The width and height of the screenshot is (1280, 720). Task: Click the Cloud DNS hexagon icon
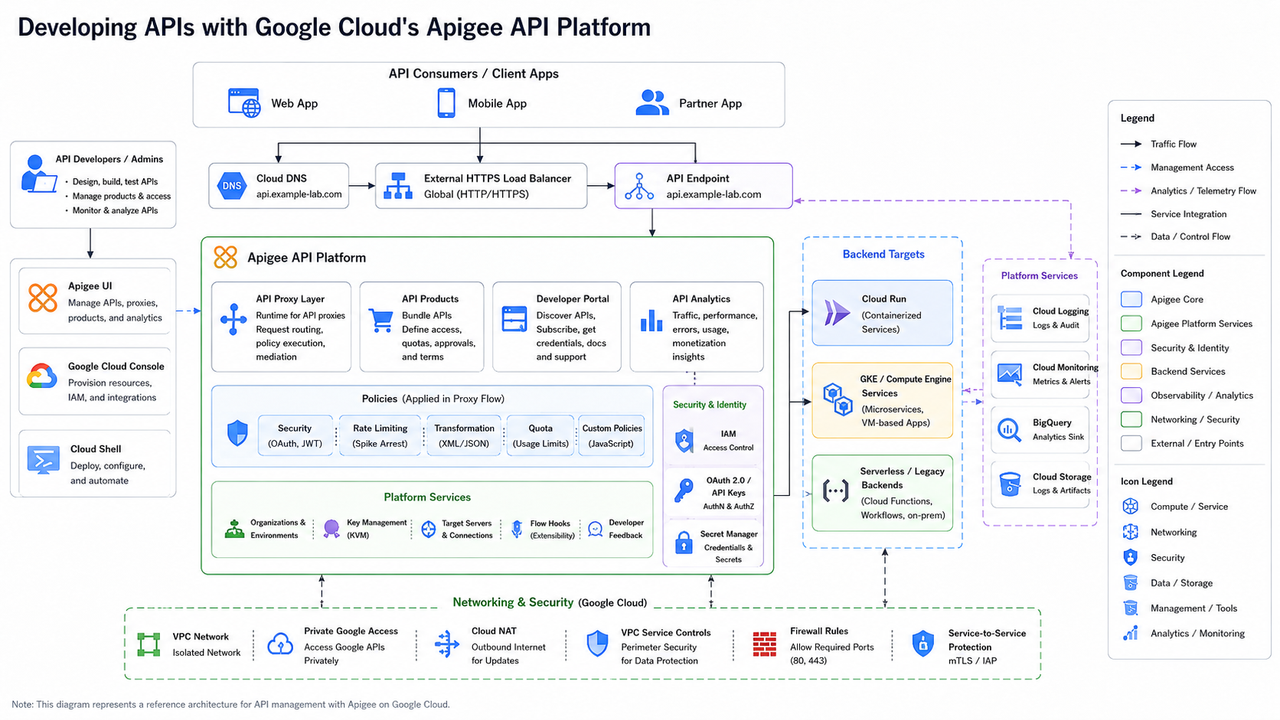(232, 185)
